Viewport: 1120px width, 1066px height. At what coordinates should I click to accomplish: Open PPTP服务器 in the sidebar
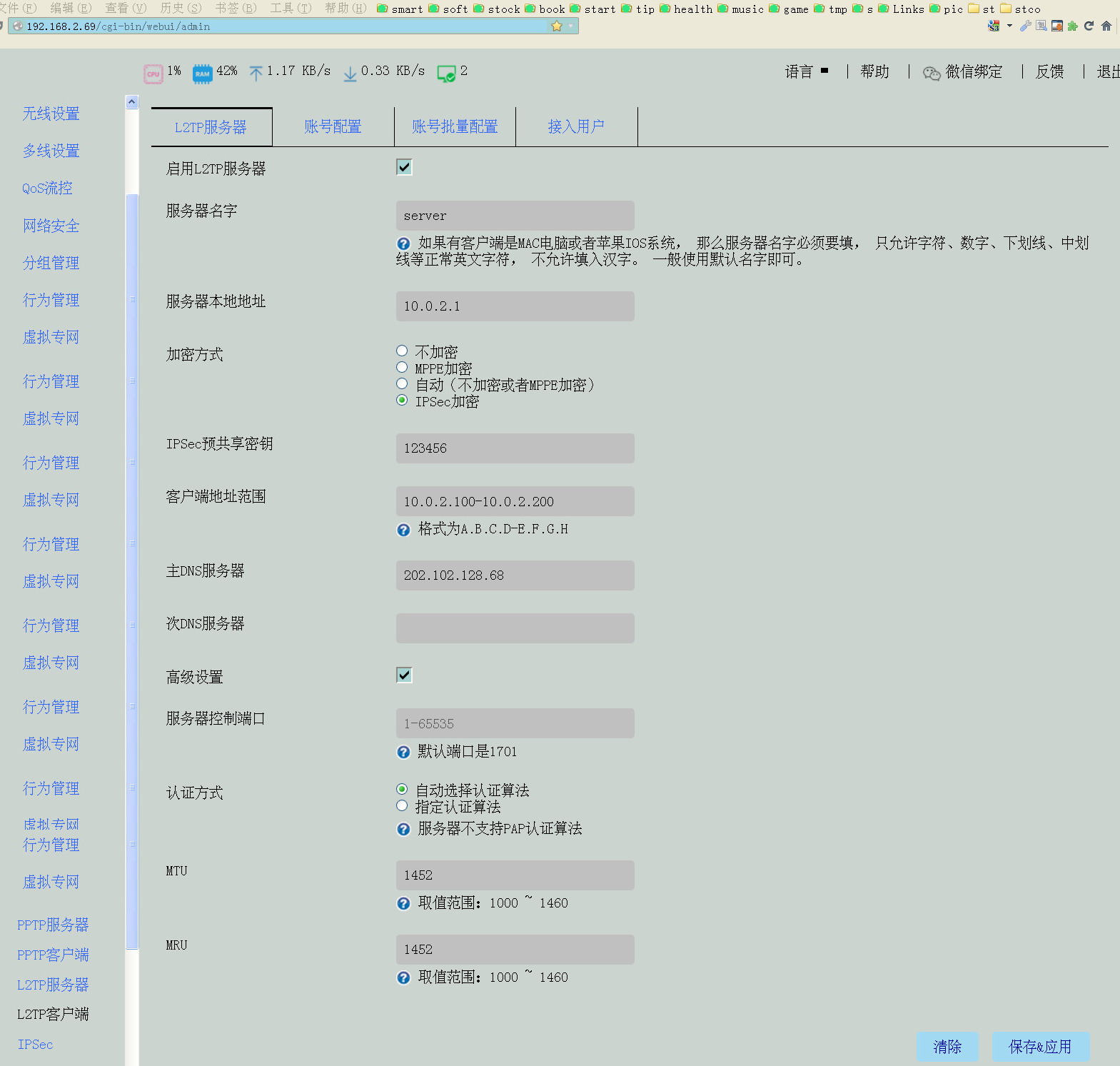pyautogui.click(x=53, y=925)
